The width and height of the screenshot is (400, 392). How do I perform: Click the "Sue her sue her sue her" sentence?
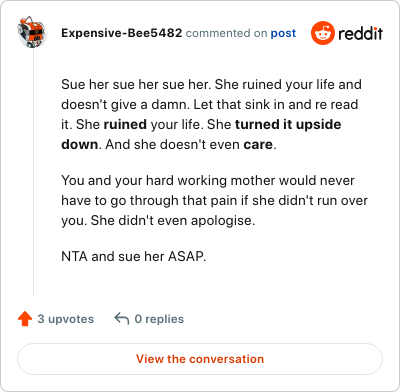[136, 84]
